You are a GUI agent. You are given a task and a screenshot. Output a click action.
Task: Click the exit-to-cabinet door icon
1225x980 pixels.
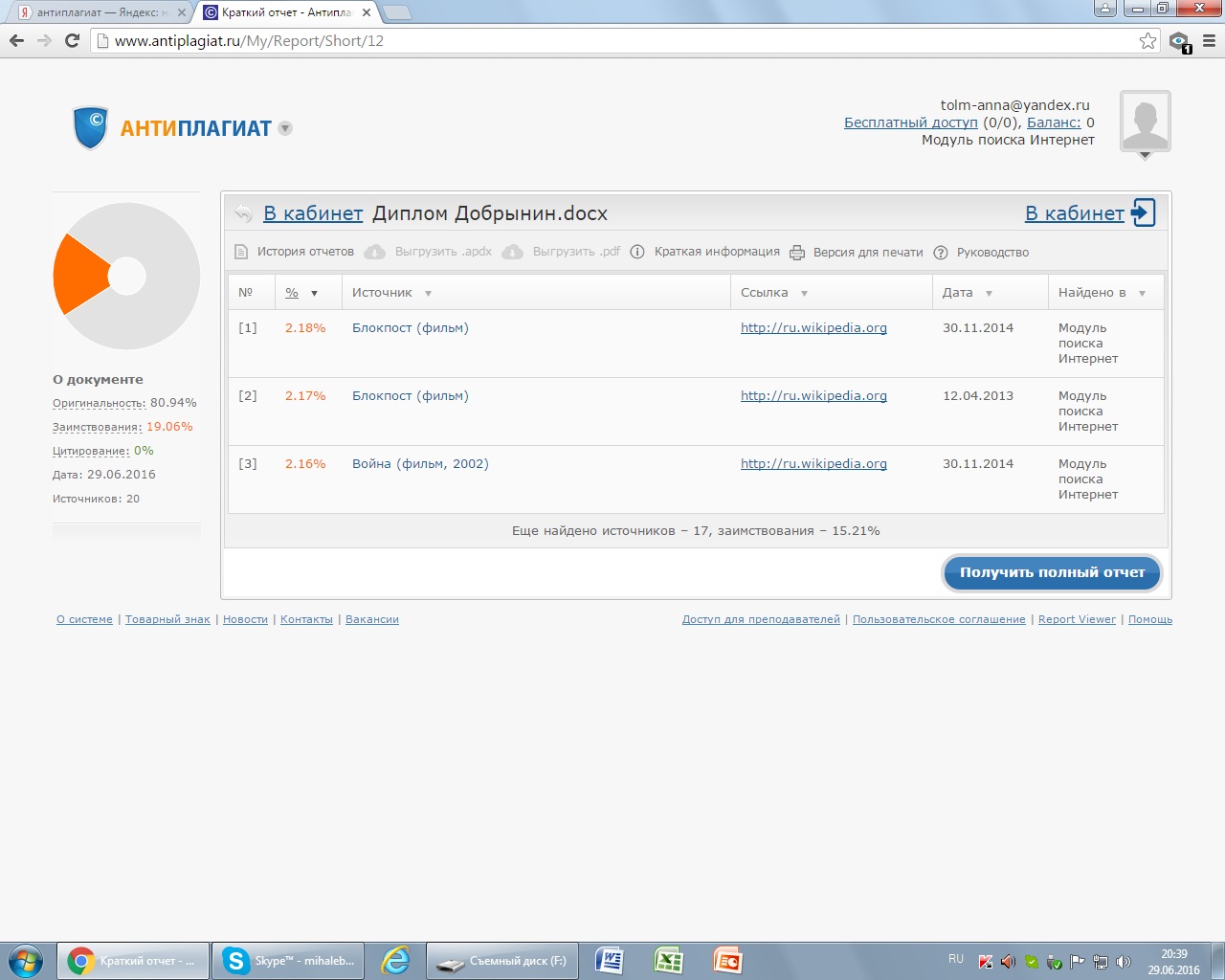pos(1143,212)
